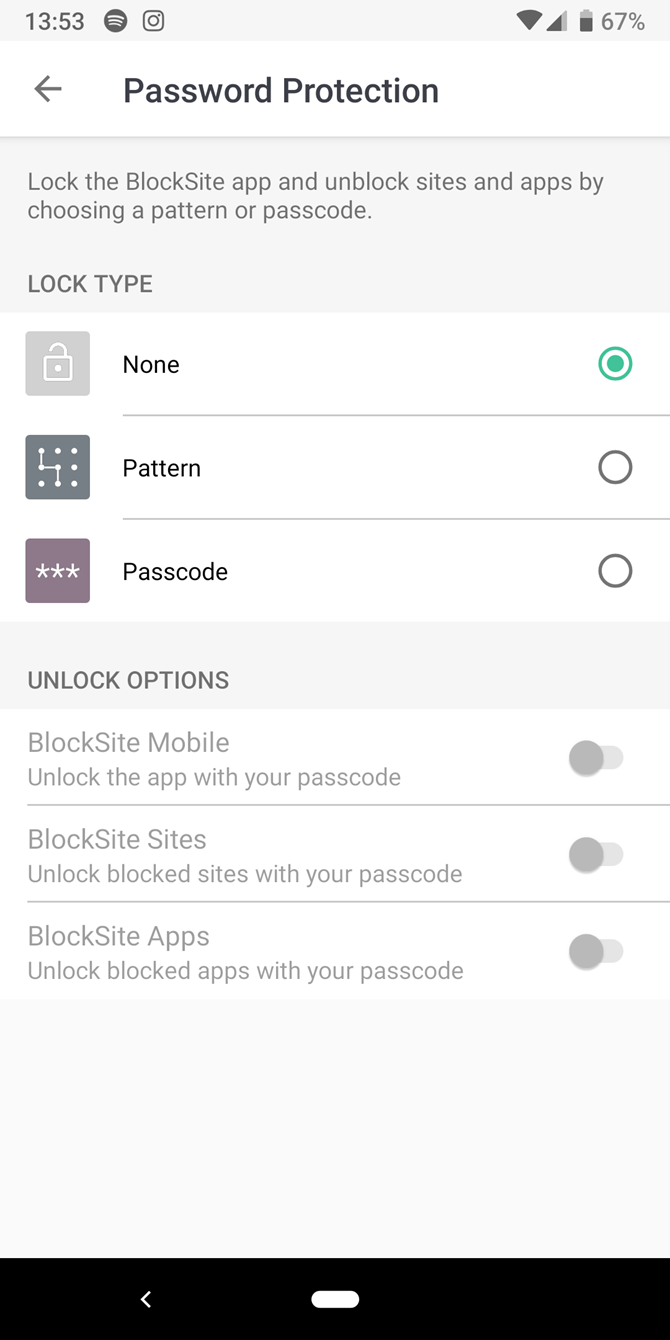Click the Wi-Fi icon in status bar

[x=527, y=20]
